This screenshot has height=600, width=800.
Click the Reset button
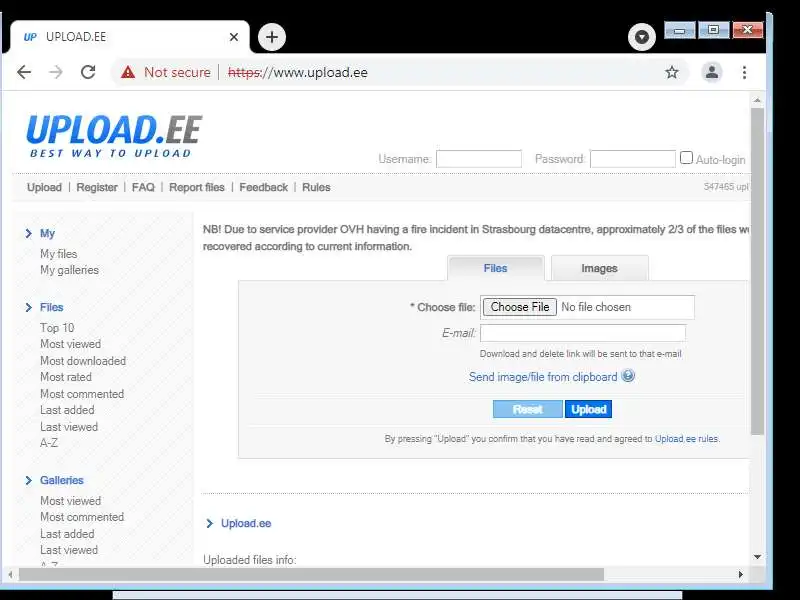tap(528, 409)
